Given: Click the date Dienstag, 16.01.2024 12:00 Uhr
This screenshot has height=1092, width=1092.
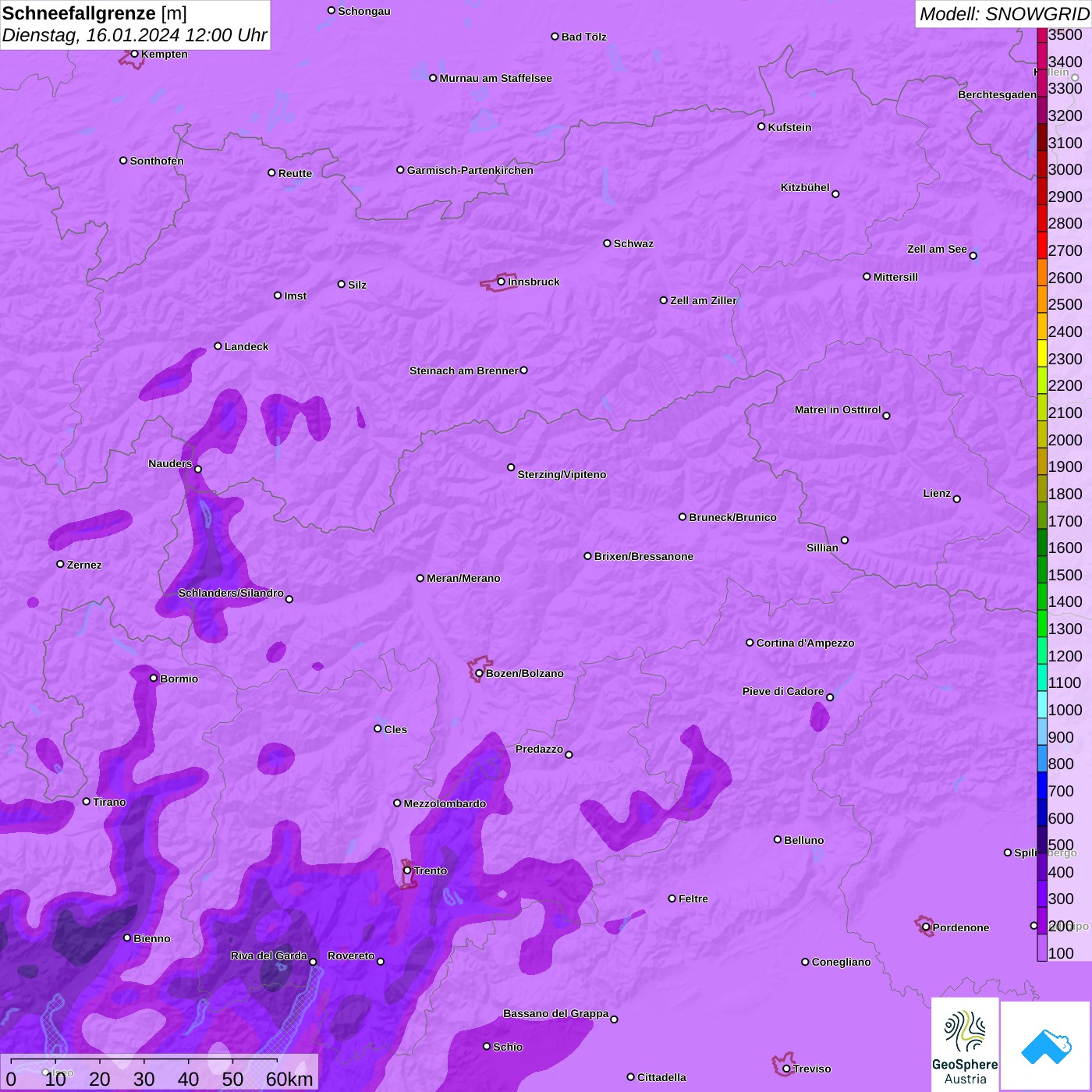Looking at the screenshot, I should (134, 35).
